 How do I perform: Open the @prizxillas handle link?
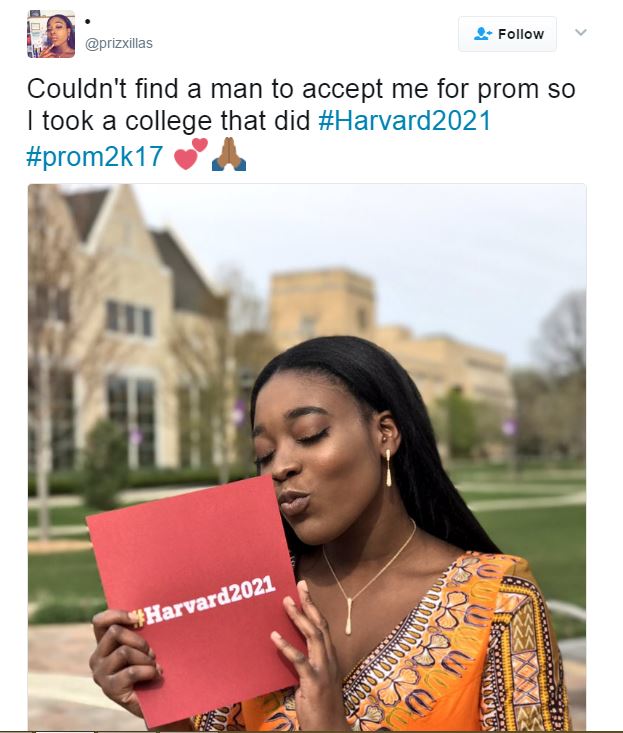point(119,43)
